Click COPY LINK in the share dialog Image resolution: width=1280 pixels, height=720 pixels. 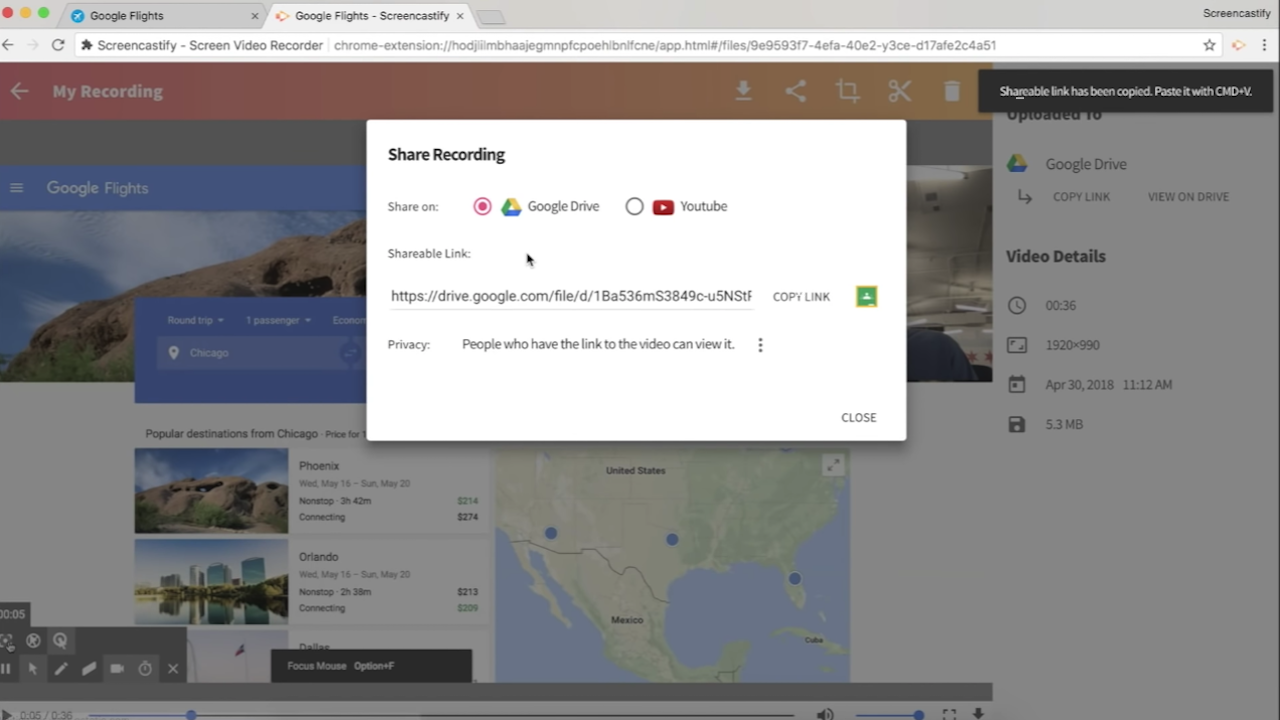point(801,297)
